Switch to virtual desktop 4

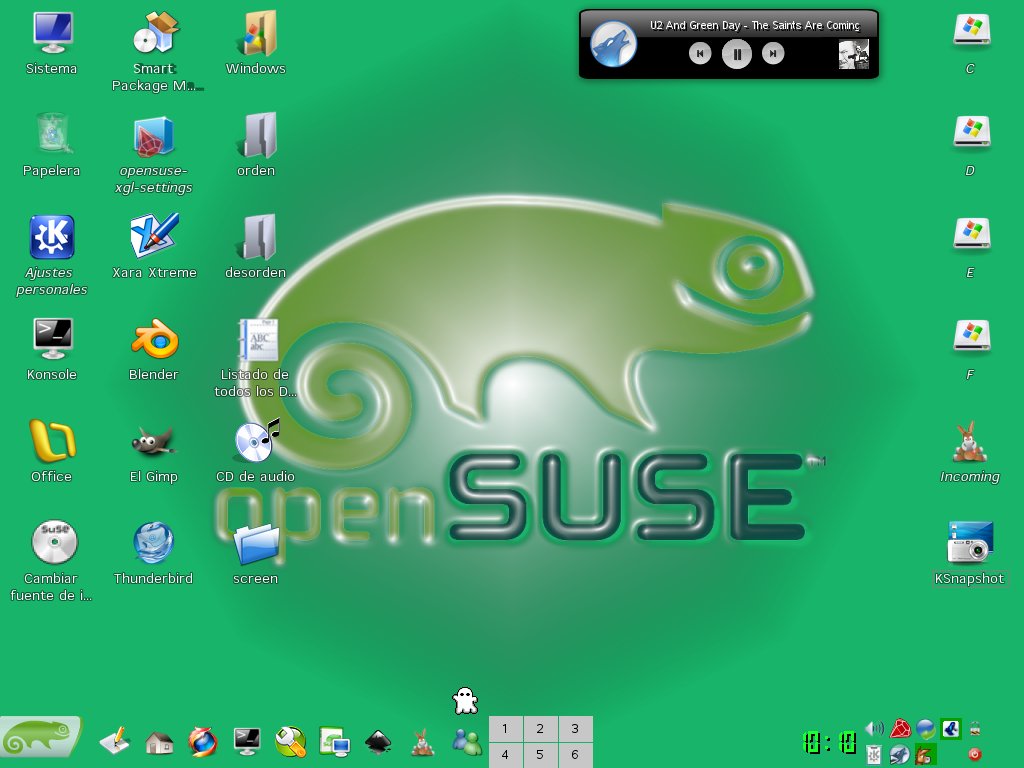click(x=505, y=754)
